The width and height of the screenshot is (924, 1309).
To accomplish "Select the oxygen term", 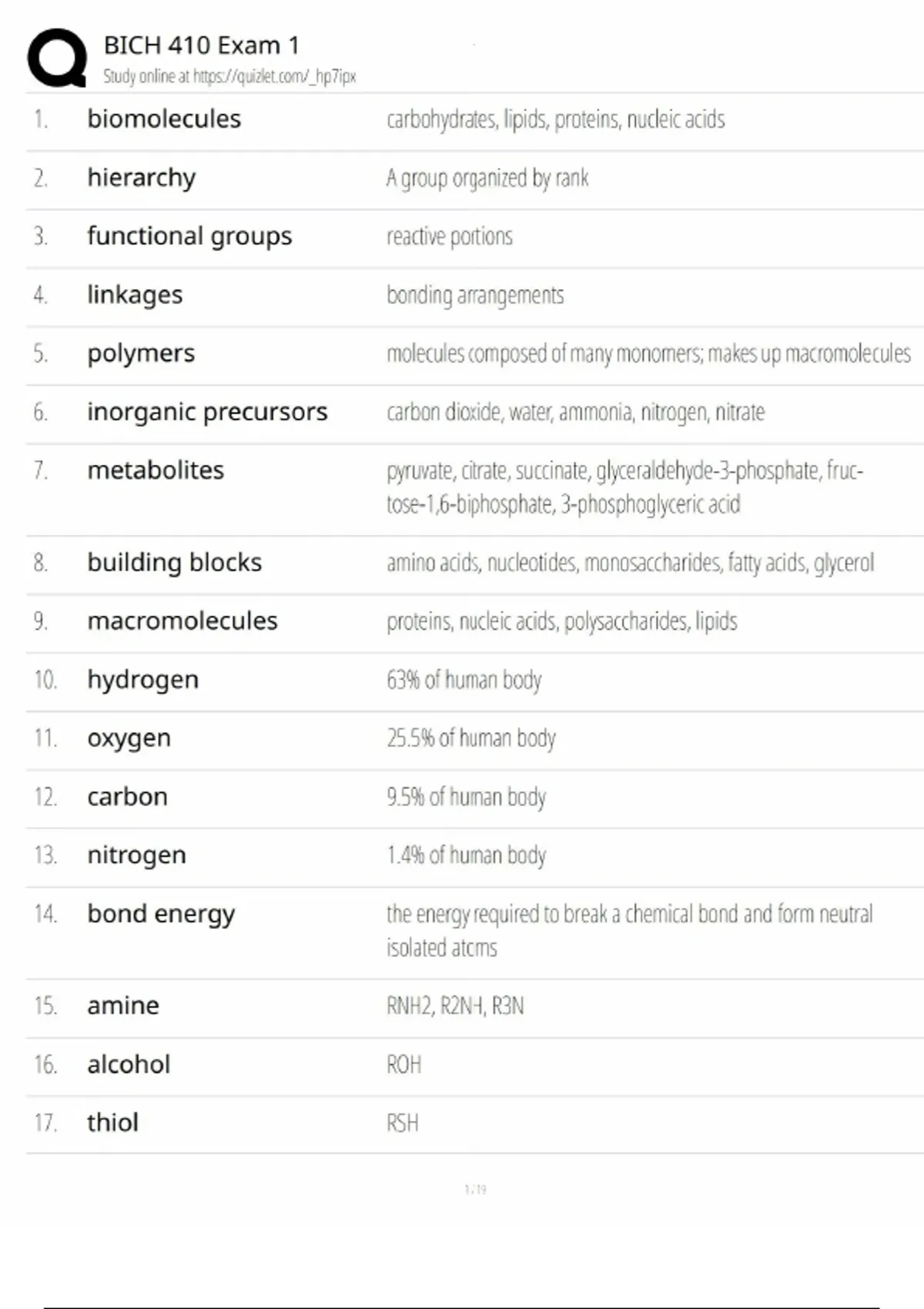I will (x=129, y=738).
